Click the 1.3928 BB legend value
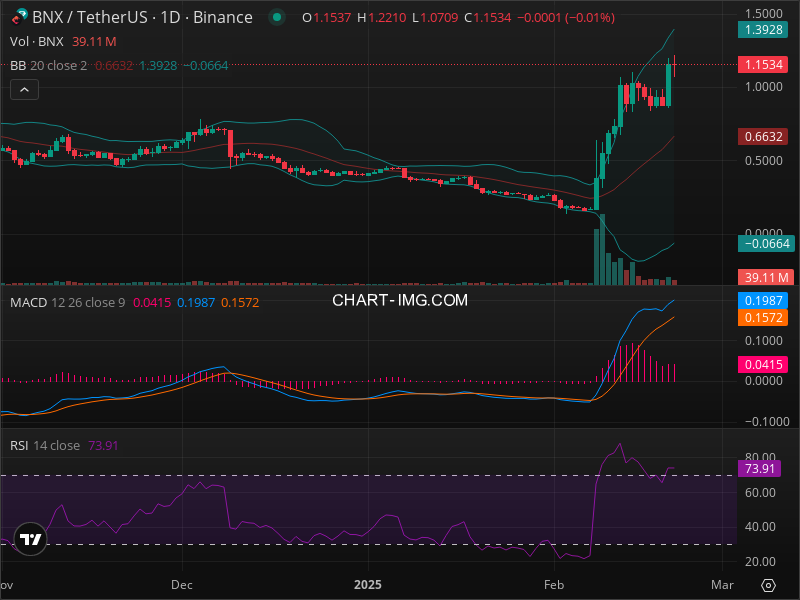 (x=158, y=65)
